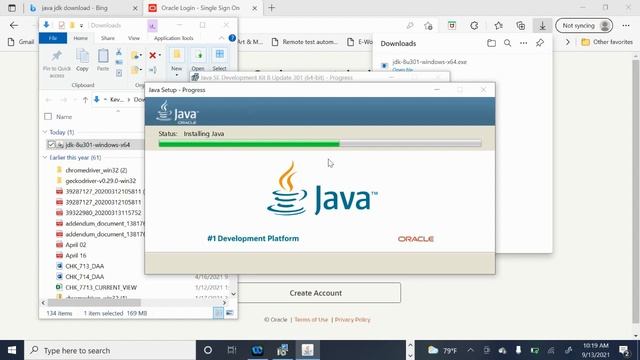The height and width of the screenshot is (360, 640).
Task: Click the red Delete icon in Explorer
Action: click(153, 55)
